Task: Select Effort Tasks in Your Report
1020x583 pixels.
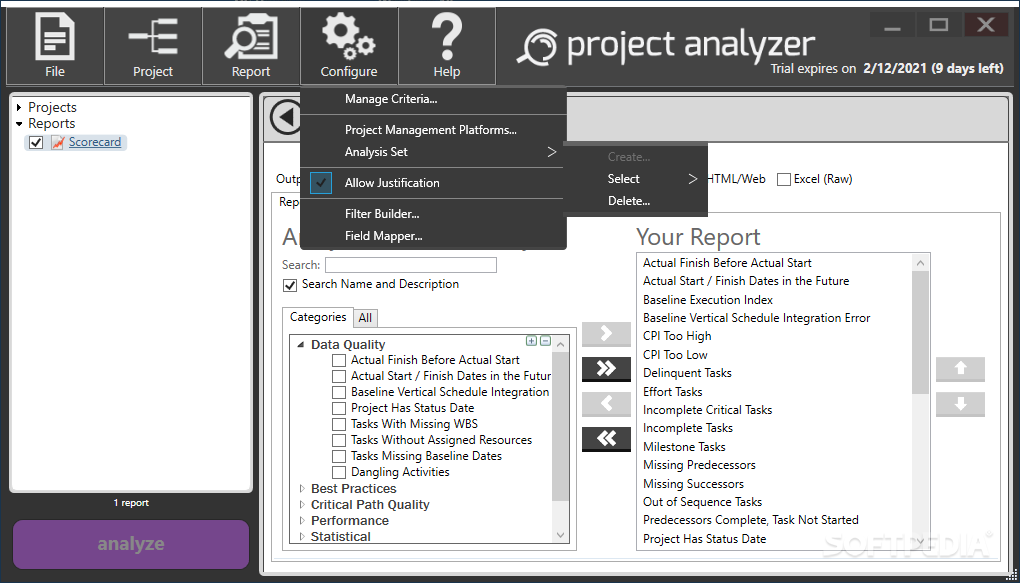Action: pos(673,392)
